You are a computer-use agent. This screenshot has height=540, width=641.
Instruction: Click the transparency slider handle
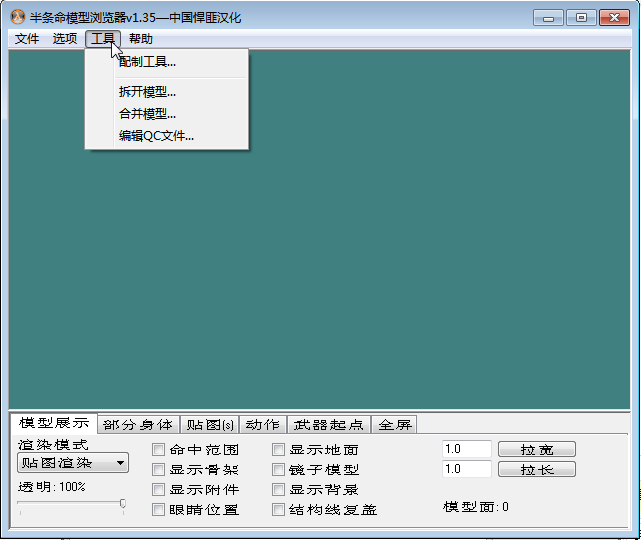pos(123,503)
